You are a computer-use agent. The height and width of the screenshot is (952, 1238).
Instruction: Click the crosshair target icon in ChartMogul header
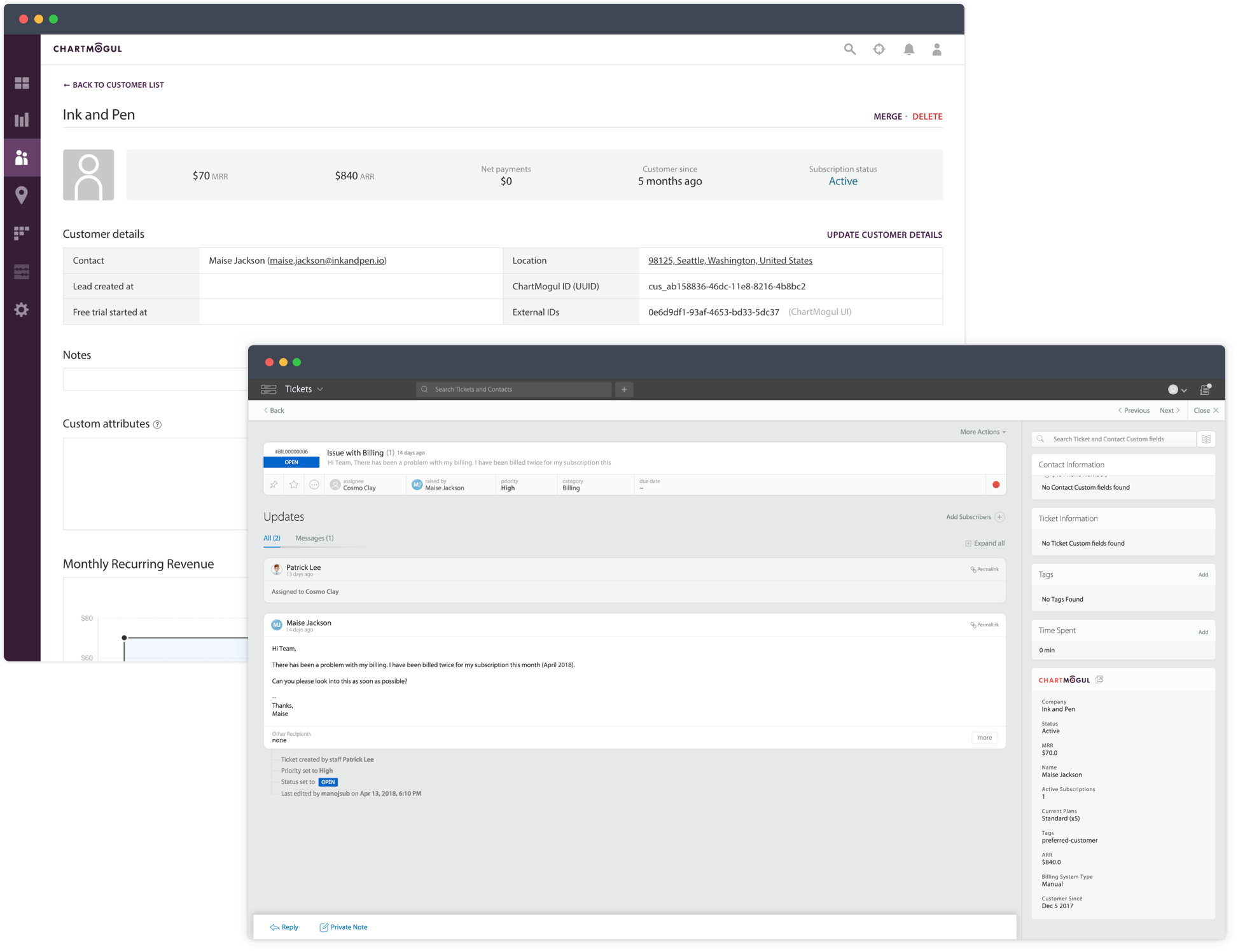pos(879,49)
